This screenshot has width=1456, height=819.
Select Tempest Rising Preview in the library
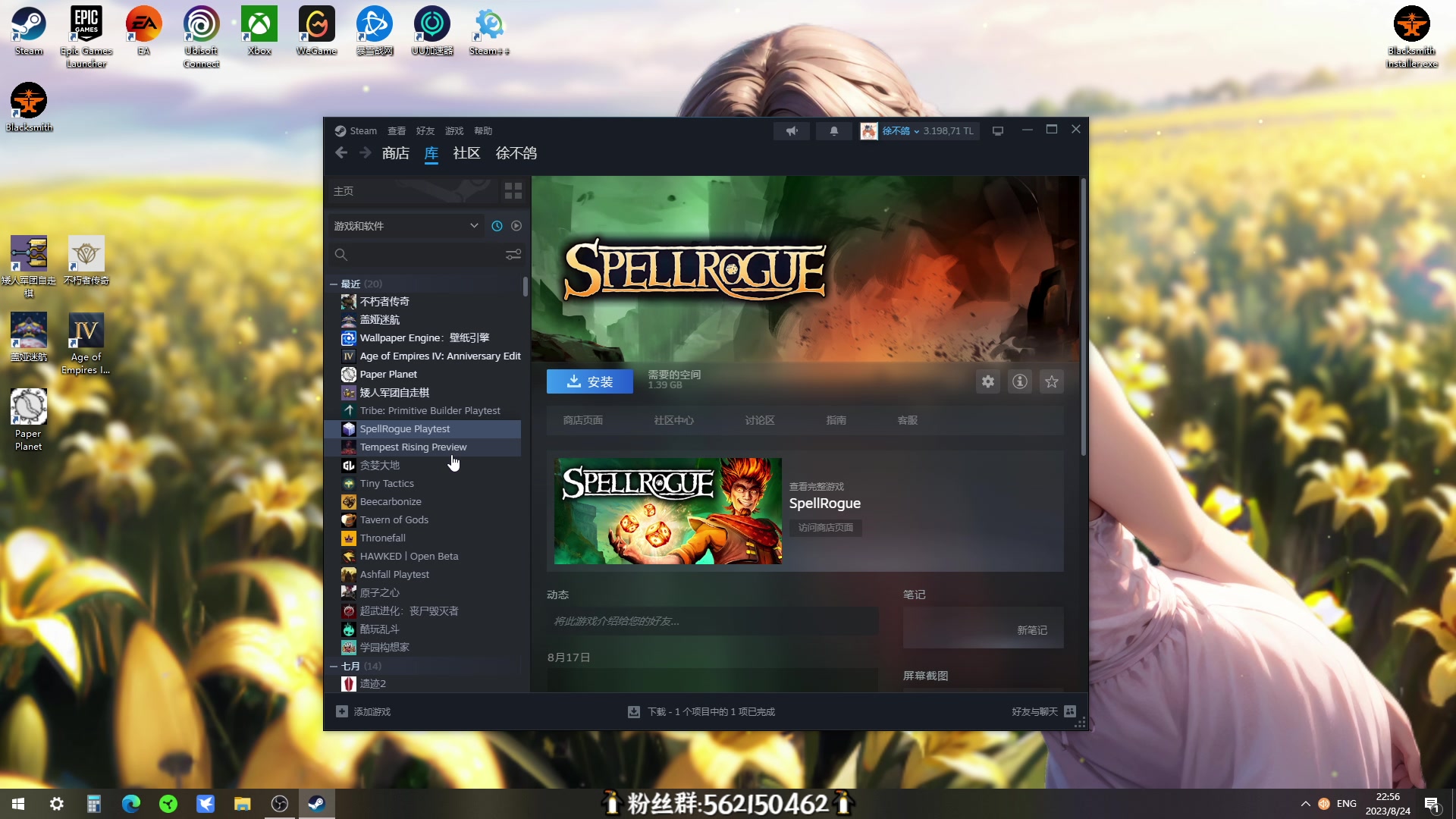click(422, 447)
